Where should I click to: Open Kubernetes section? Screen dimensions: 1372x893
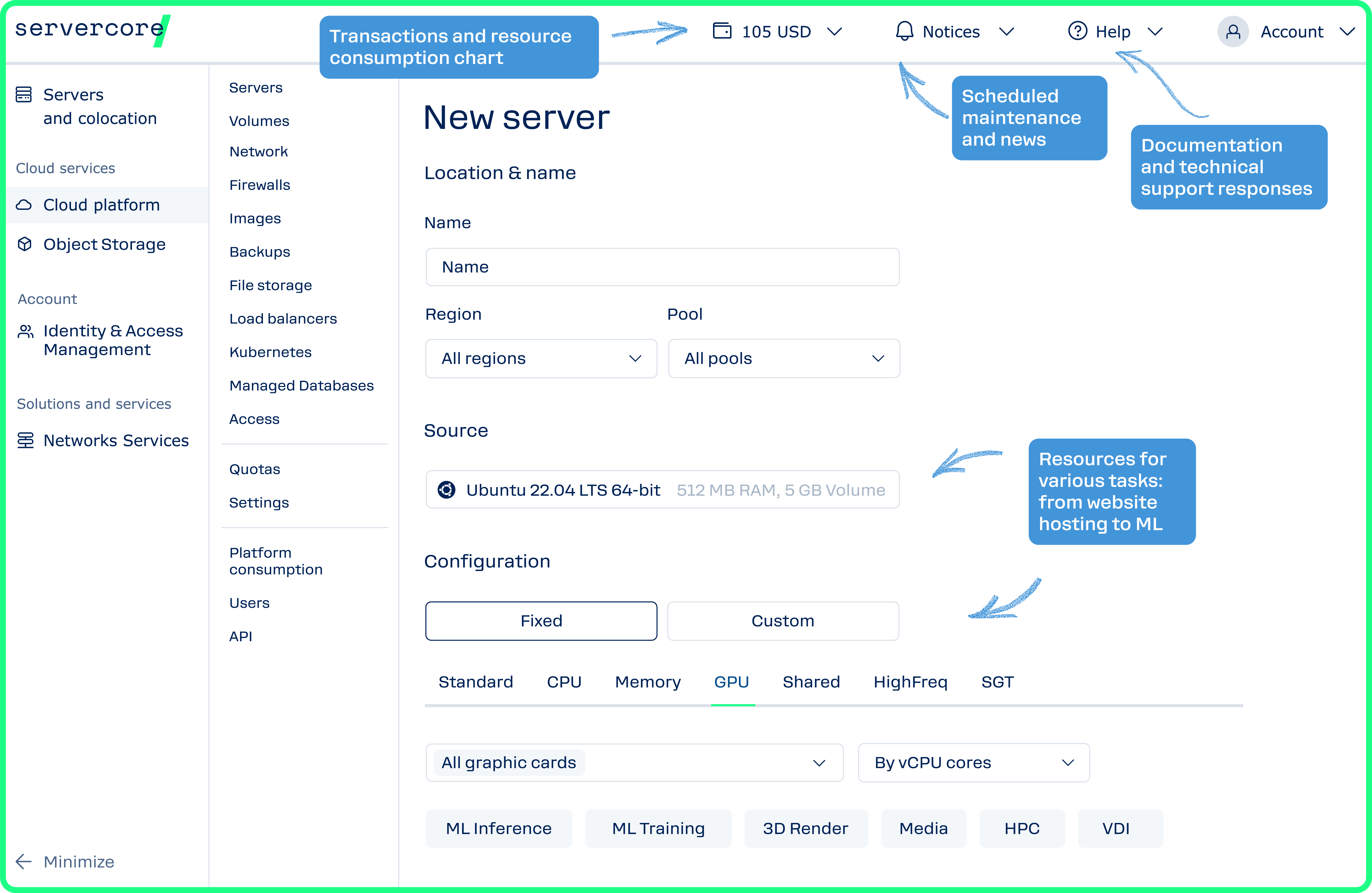pyautogui.click(x=270, y=352)
